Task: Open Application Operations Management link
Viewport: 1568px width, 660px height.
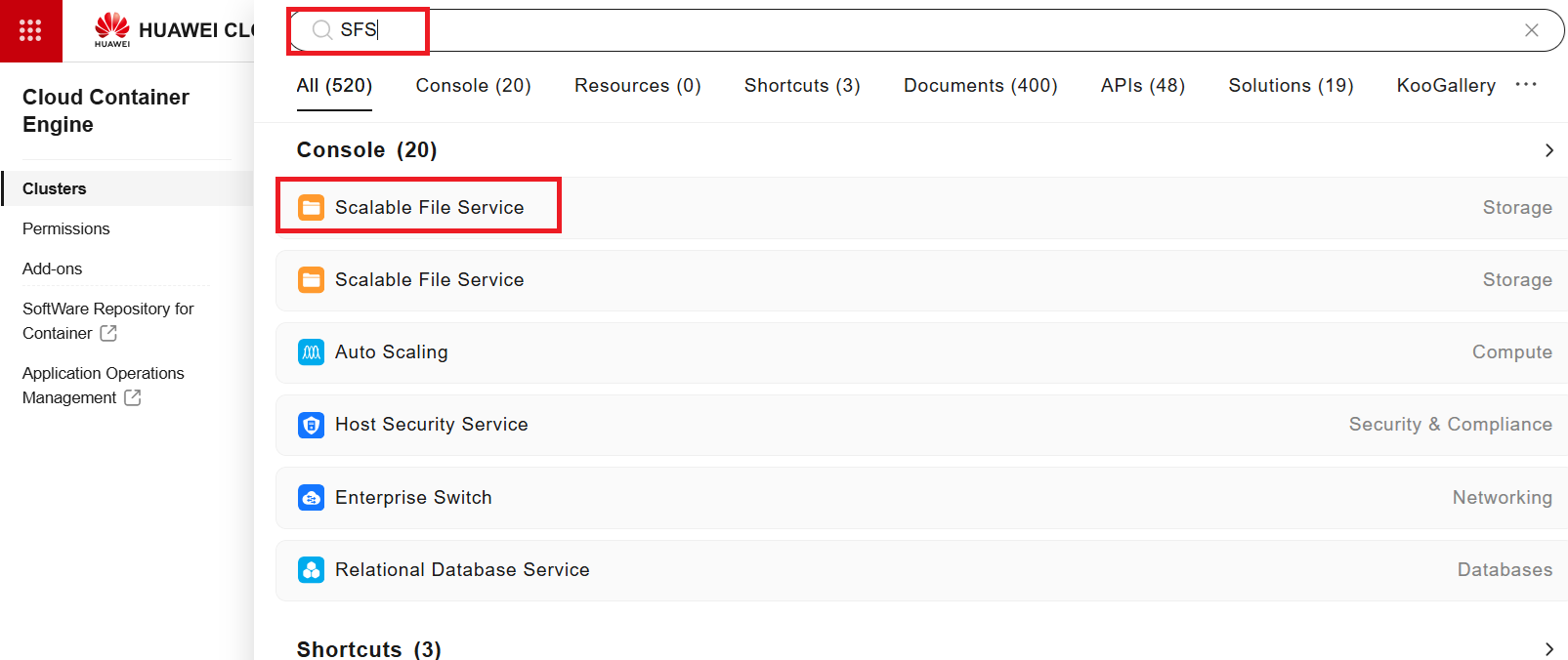Action: click(103, 385)
